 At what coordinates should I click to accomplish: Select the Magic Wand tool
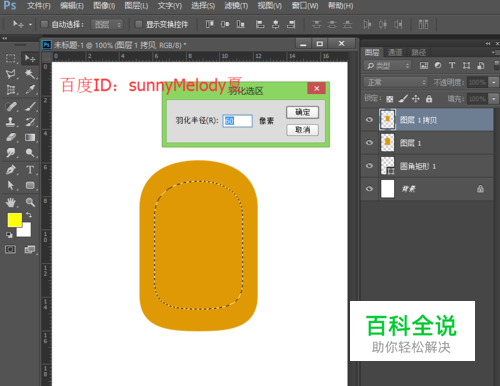pos(30,74)
